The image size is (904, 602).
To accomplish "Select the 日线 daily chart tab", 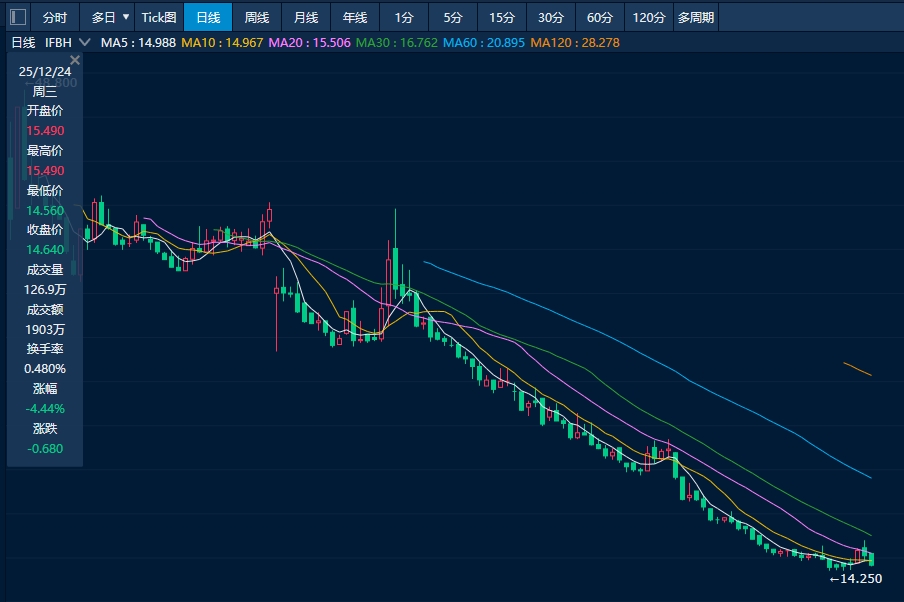I will point(208,17).
